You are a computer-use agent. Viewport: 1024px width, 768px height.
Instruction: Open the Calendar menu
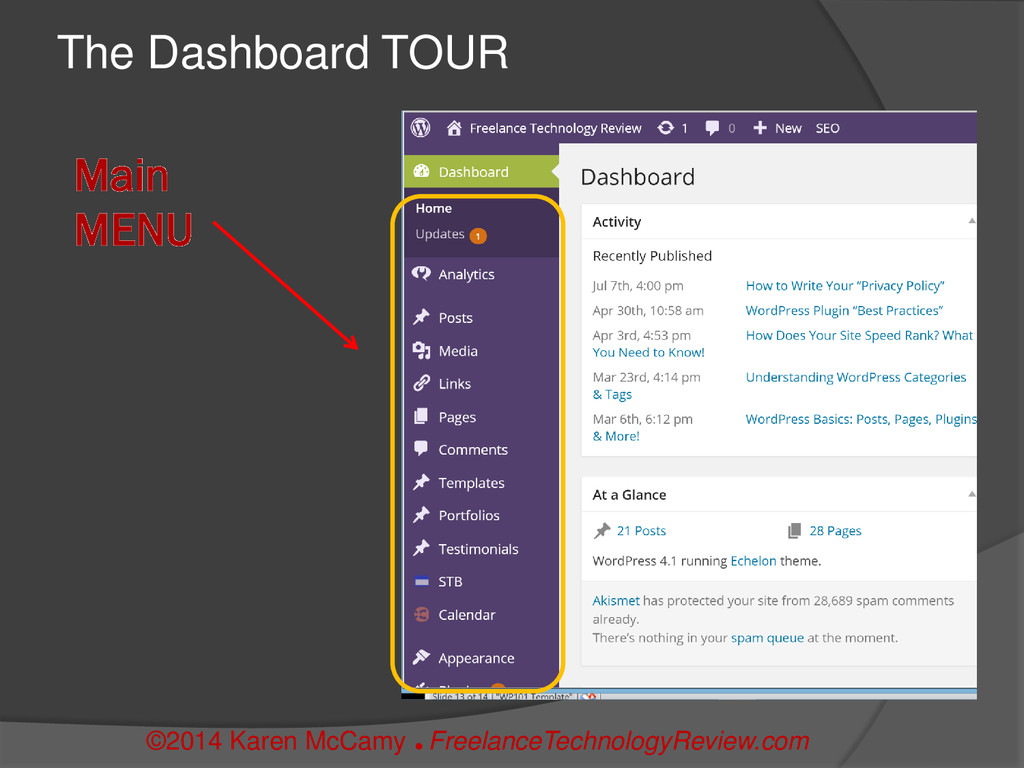(x=467, y=615)
